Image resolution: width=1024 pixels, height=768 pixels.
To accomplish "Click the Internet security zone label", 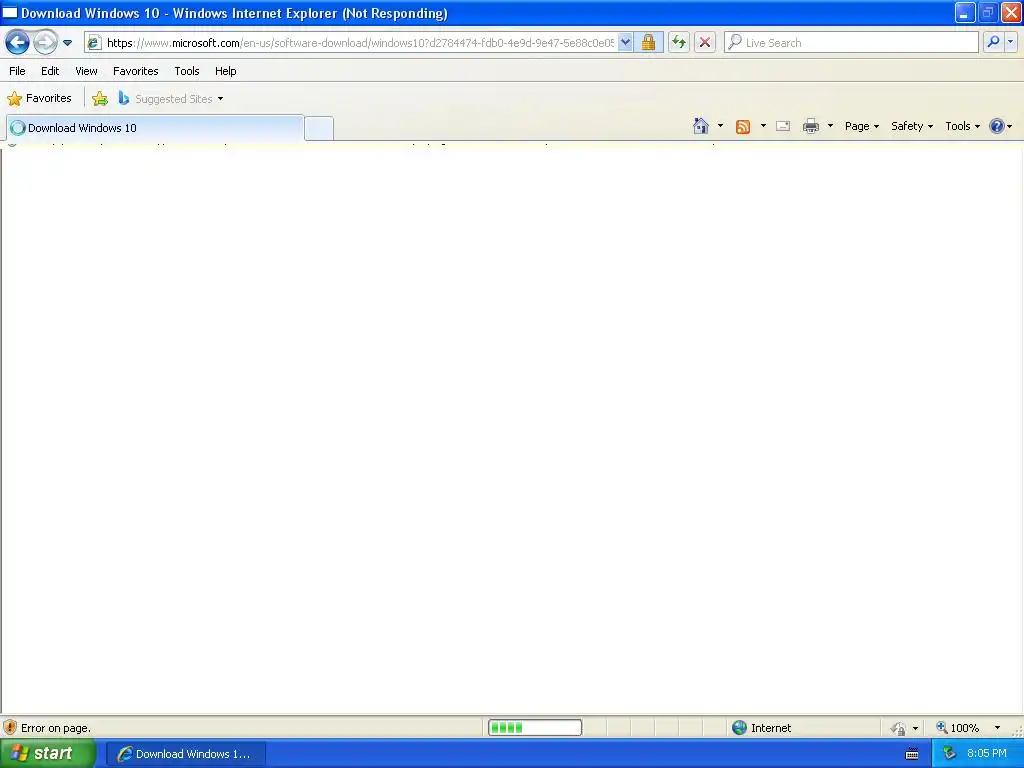I will click(771, 728).
